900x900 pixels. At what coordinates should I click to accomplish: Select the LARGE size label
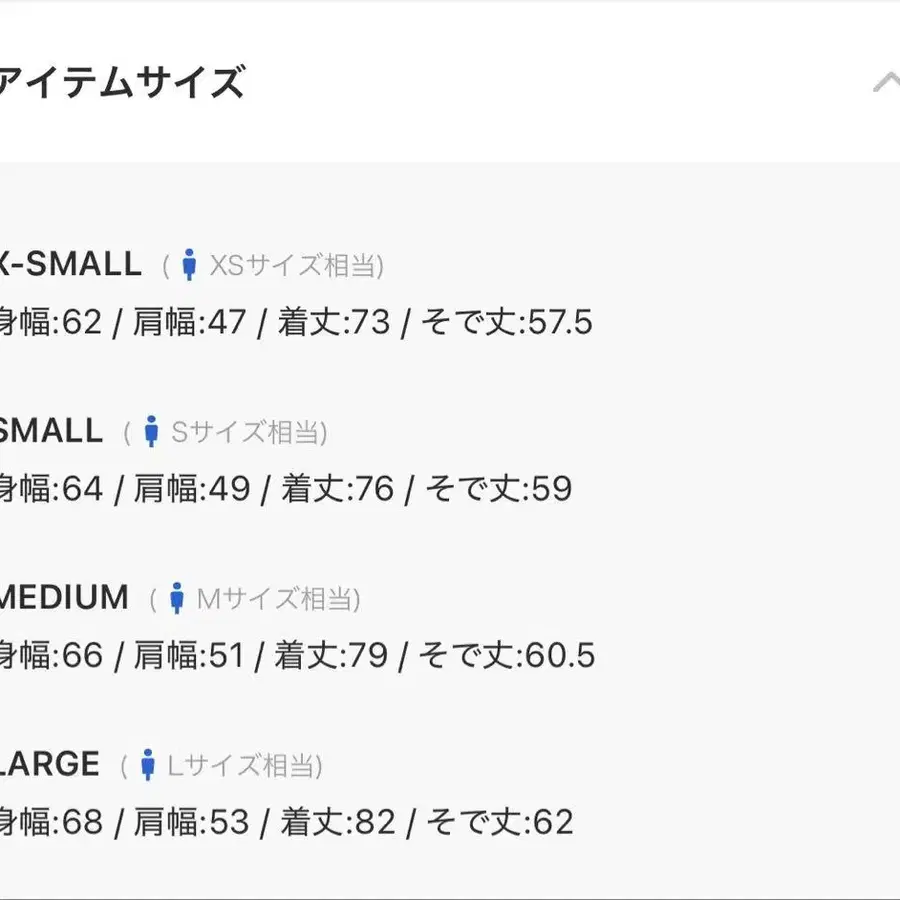tap(50, 764)
